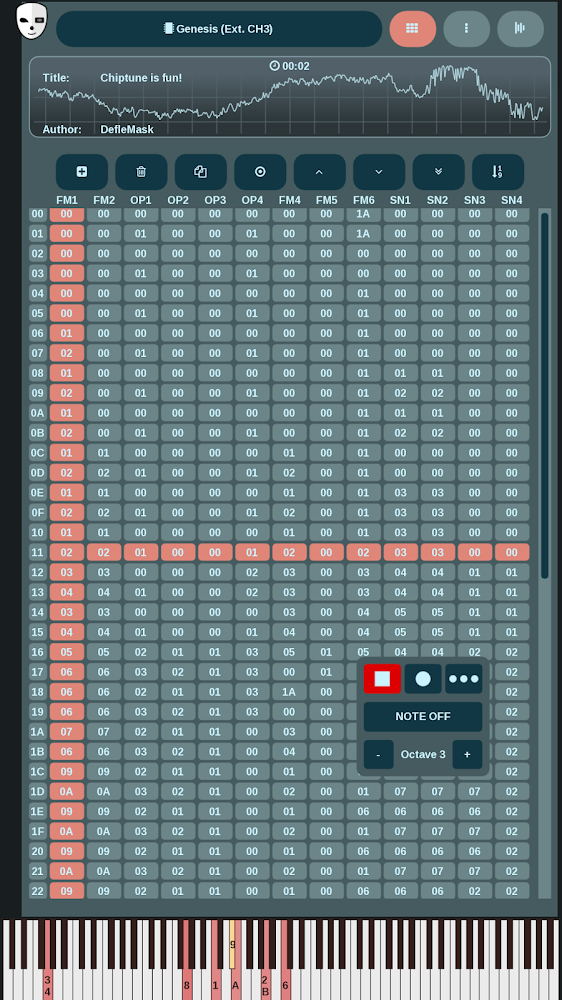
Task: Increase octave with the plus button
Action: 467,754
